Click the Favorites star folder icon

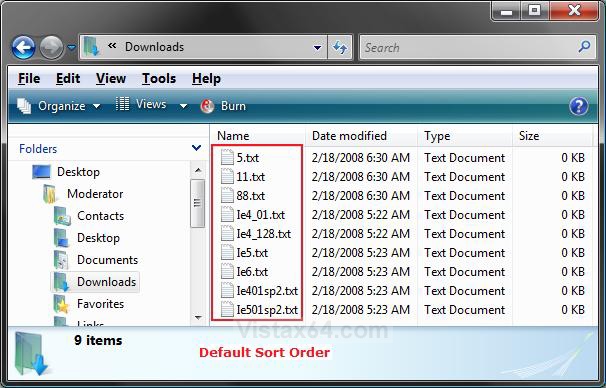(61, 304)
